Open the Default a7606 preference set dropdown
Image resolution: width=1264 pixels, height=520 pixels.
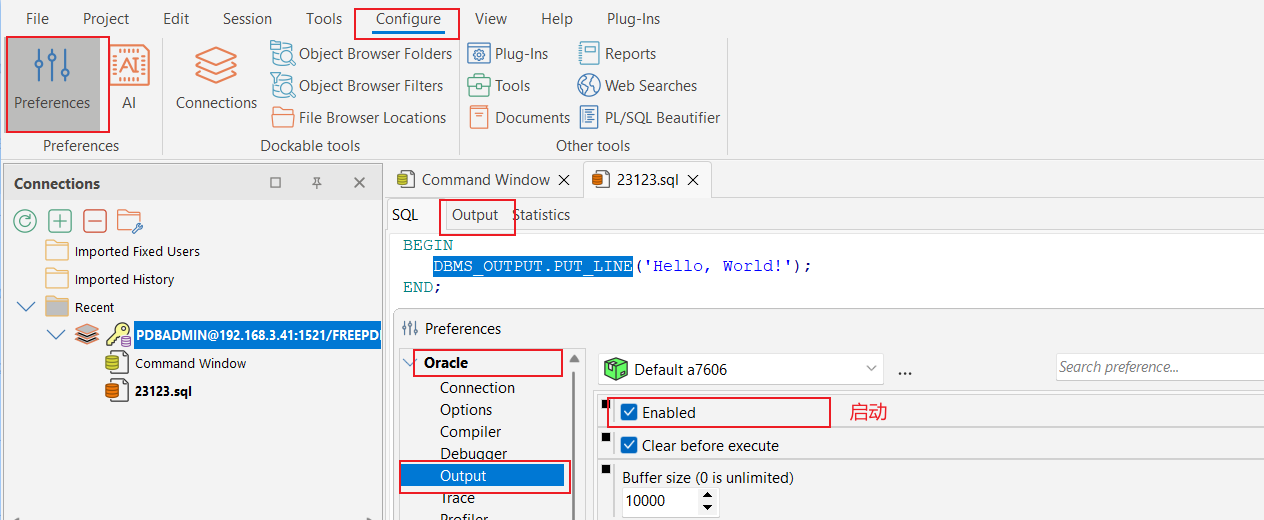(870, 369)
